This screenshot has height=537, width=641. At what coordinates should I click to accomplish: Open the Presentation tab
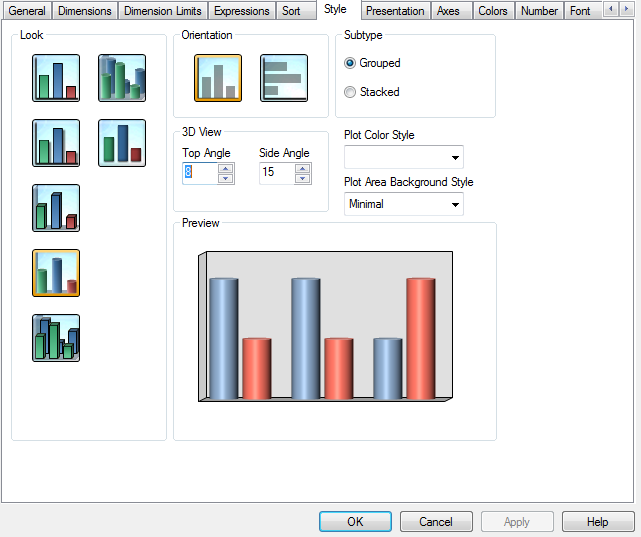[x=395, y=11]
